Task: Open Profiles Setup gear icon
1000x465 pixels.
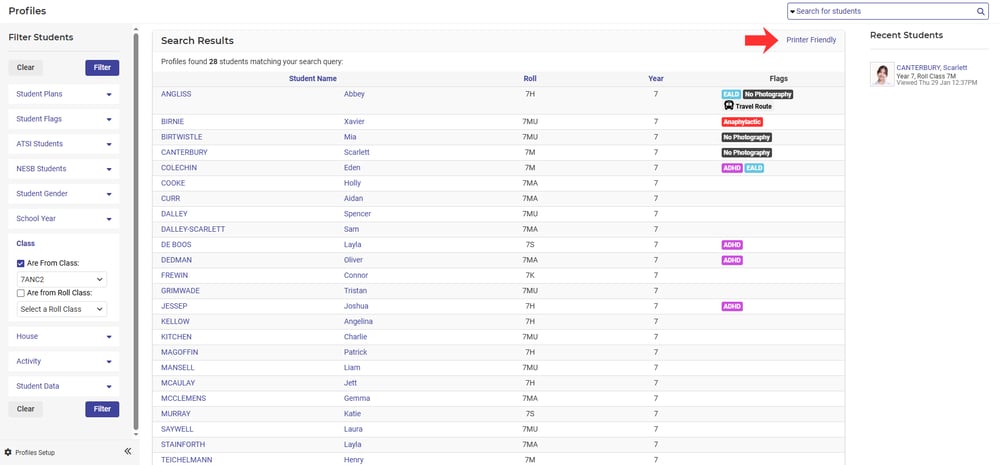Action: pyautogui.click(x=9, y=452)
